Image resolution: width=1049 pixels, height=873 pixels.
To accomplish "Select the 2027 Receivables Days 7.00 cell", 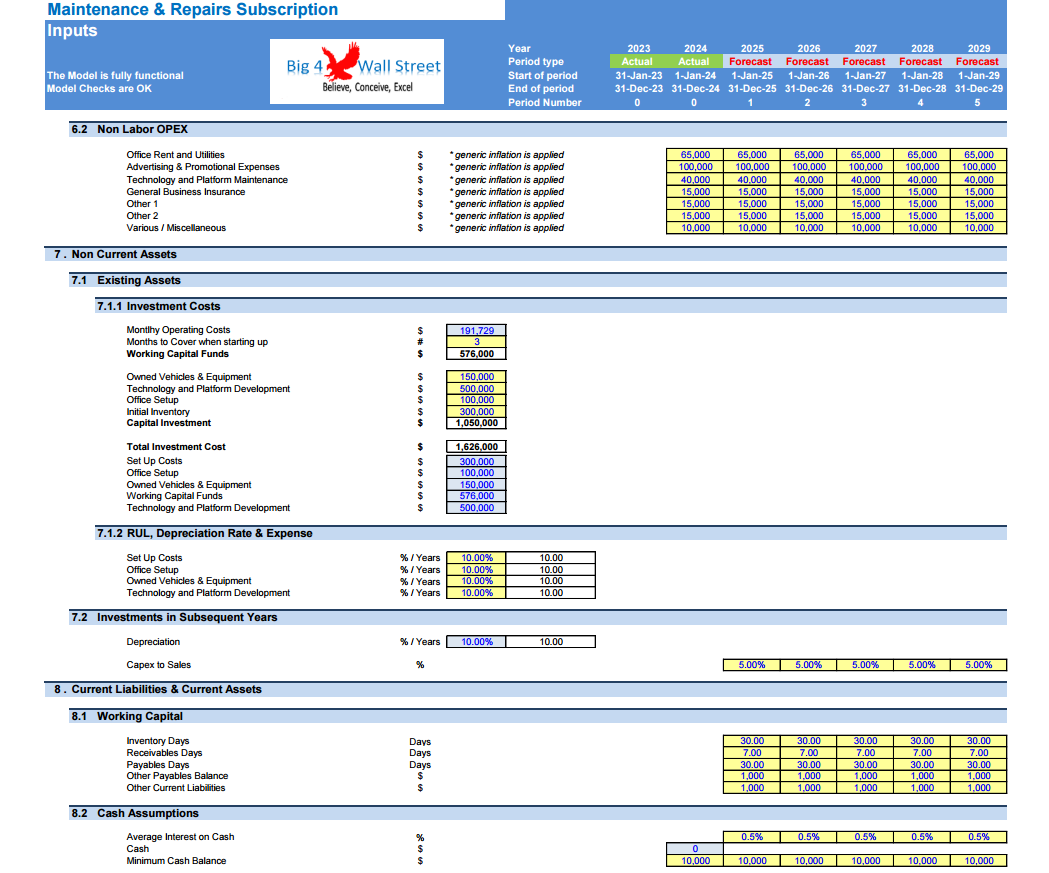I will pyautogui.click(x=865, y=753).
